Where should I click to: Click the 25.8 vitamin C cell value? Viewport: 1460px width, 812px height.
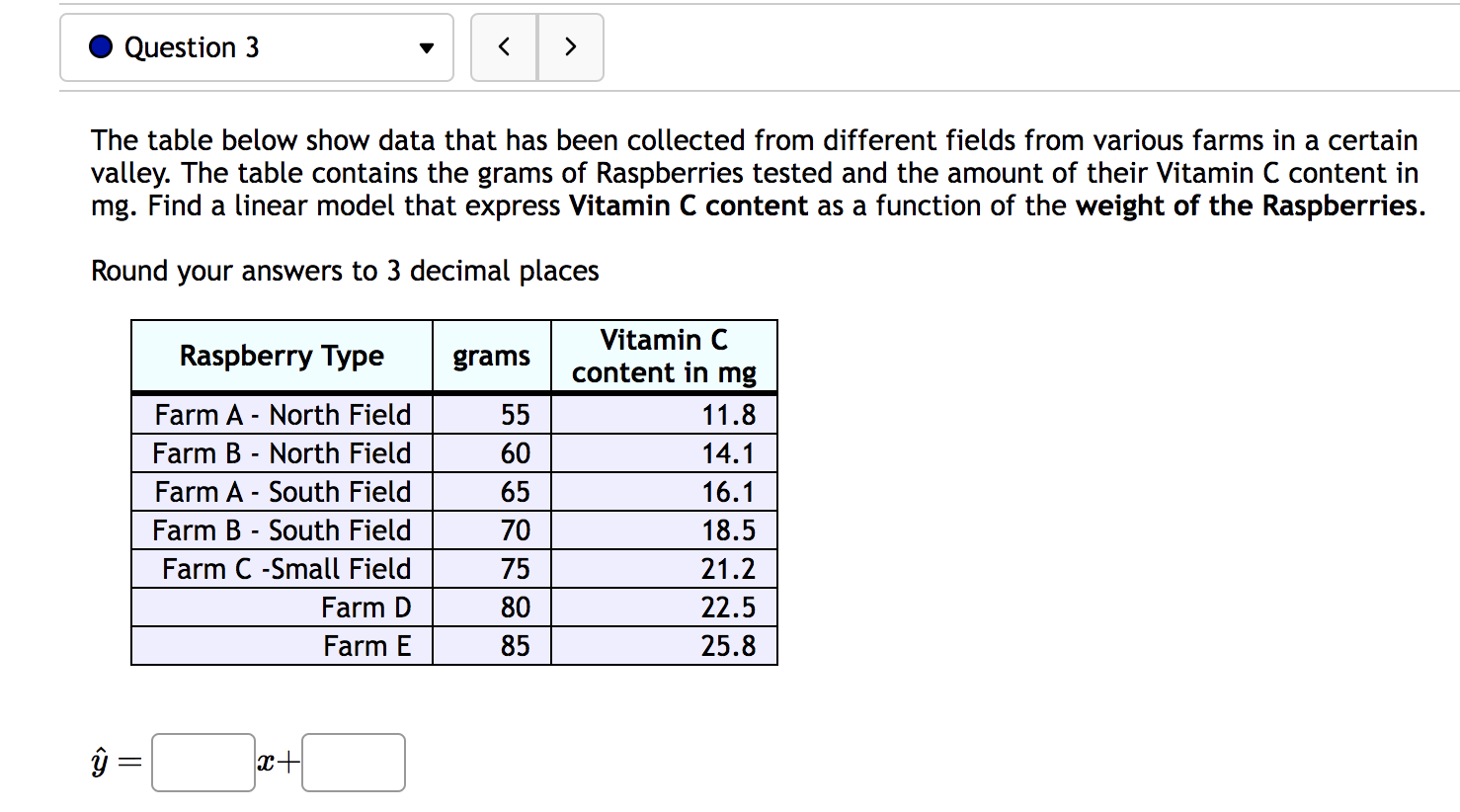tap(728, 646)
